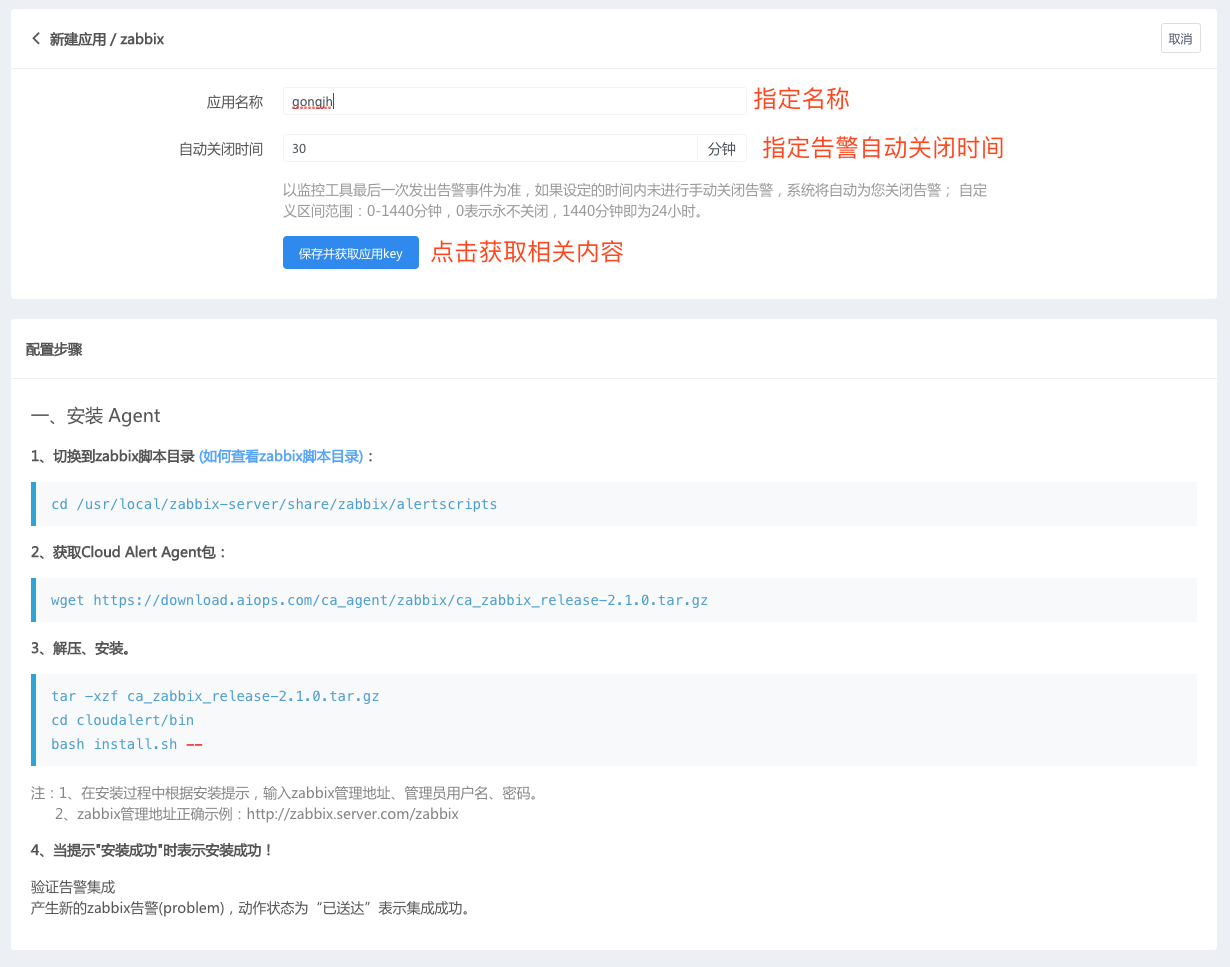Click the 一、安装 Agent heading
Viewport: 1230px width, 967px height.
click(x=96, y=416)
